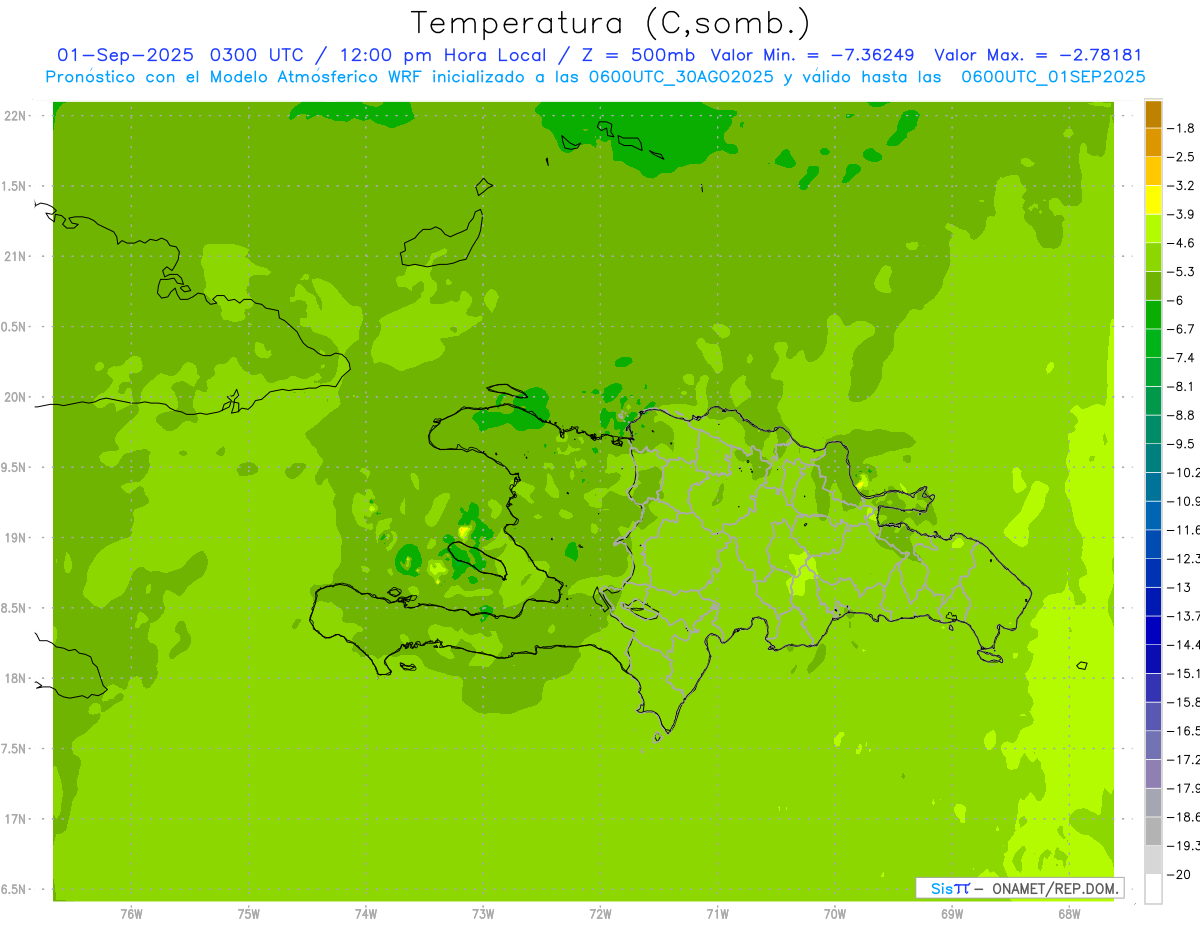Click the title "Temperatura (C,somb.)"
Image resolution: width=1200 pixels, height=927 pixels.
coord(610,23)
